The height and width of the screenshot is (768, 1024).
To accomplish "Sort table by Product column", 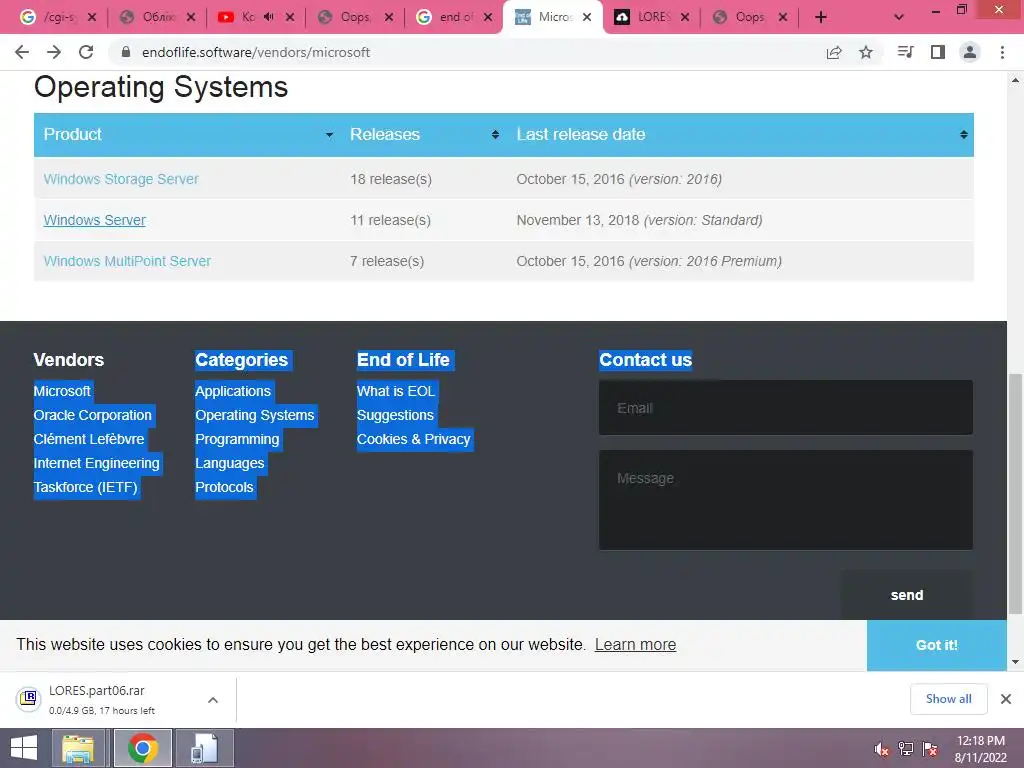I will pos(189,135).
